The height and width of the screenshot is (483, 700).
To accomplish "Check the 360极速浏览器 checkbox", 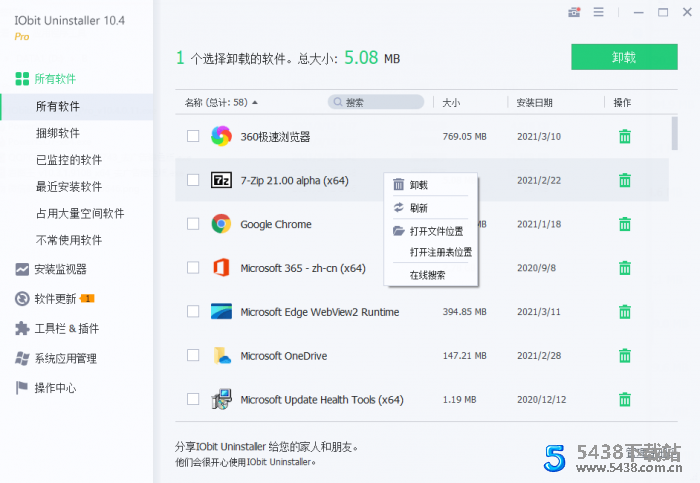I will 193,136.
